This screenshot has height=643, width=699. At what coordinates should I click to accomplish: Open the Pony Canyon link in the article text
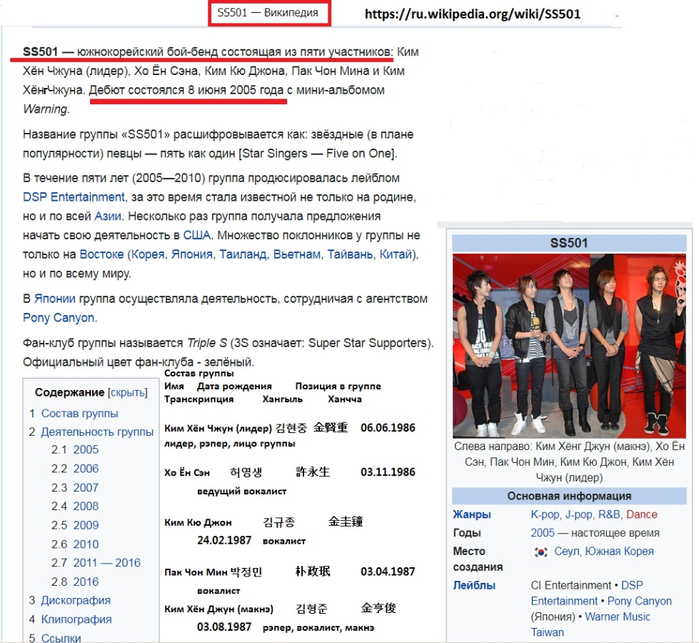click(58, 318)
